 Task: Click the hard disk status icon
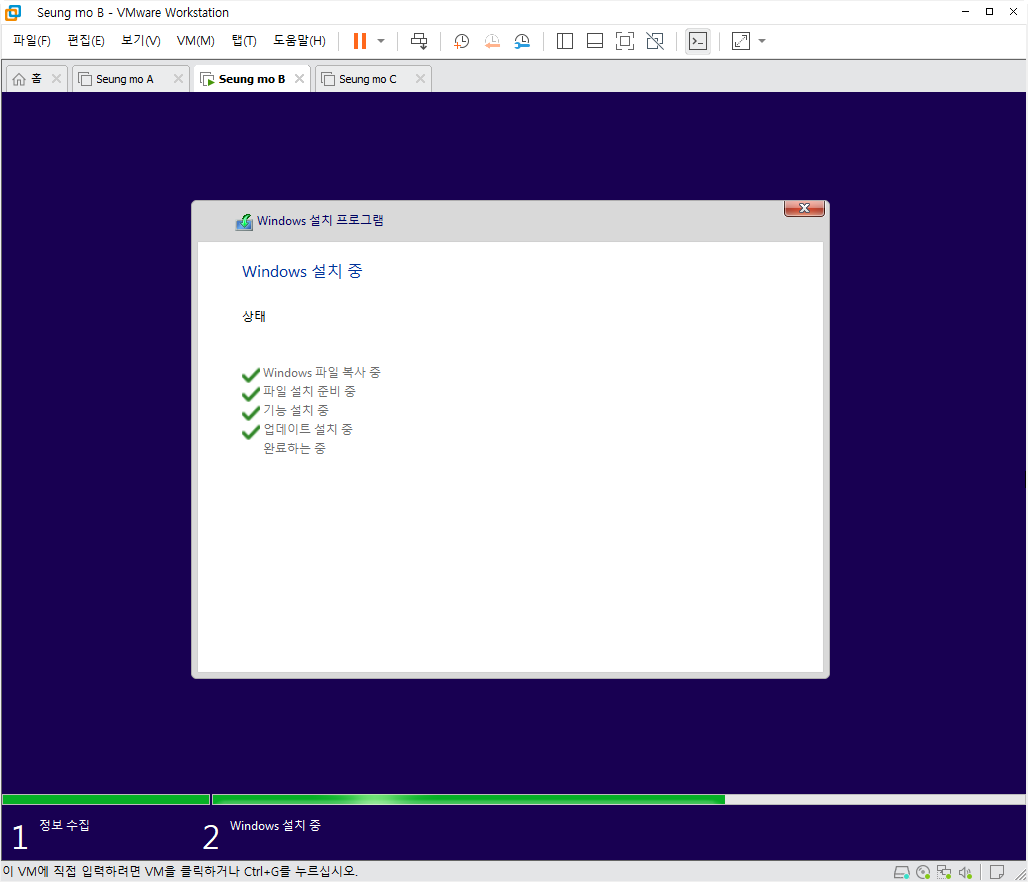[x=902, y=872]
